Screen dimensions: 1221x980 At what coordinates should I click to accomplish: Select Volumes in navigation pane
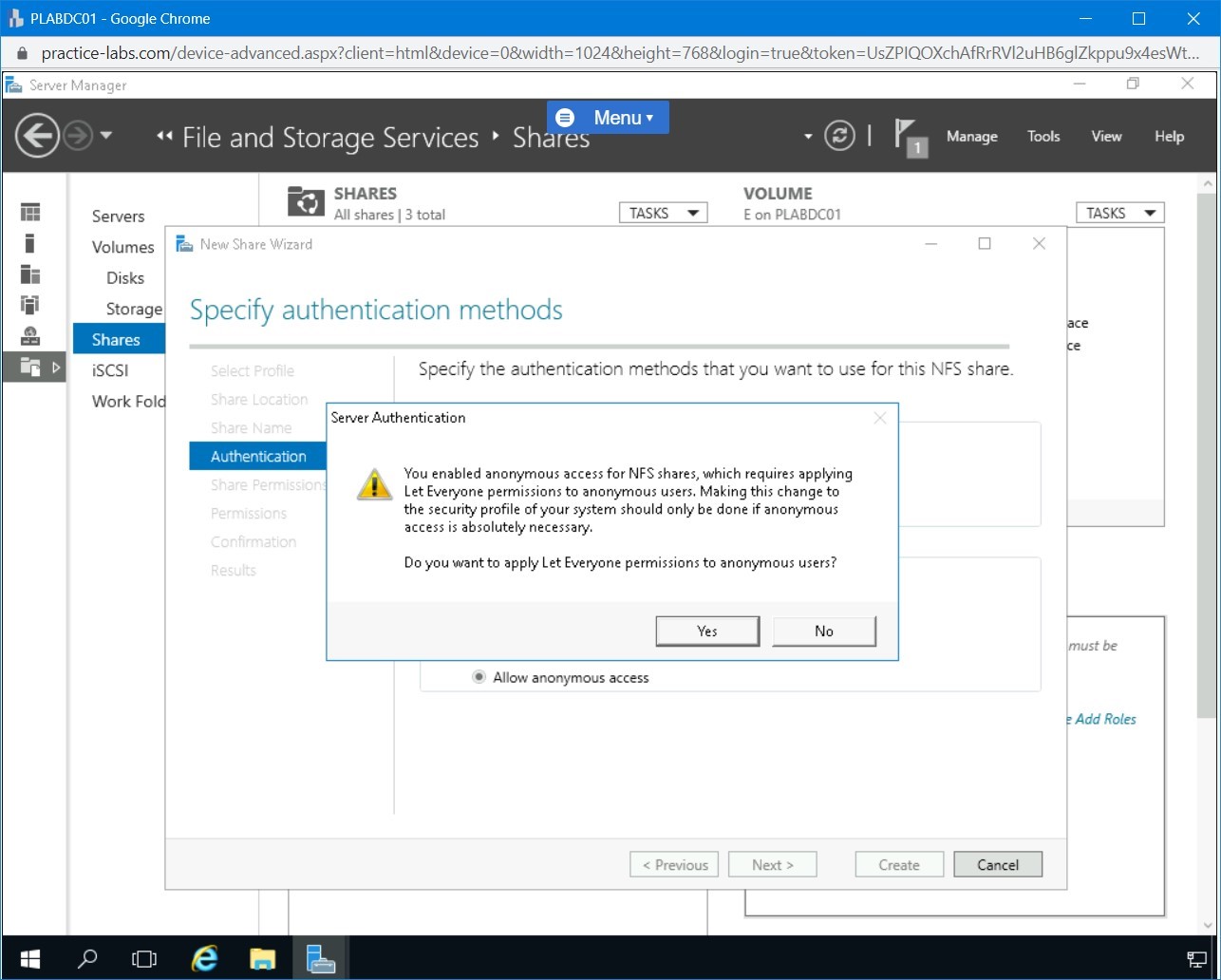pyautogui.click(x=122, y=247)
